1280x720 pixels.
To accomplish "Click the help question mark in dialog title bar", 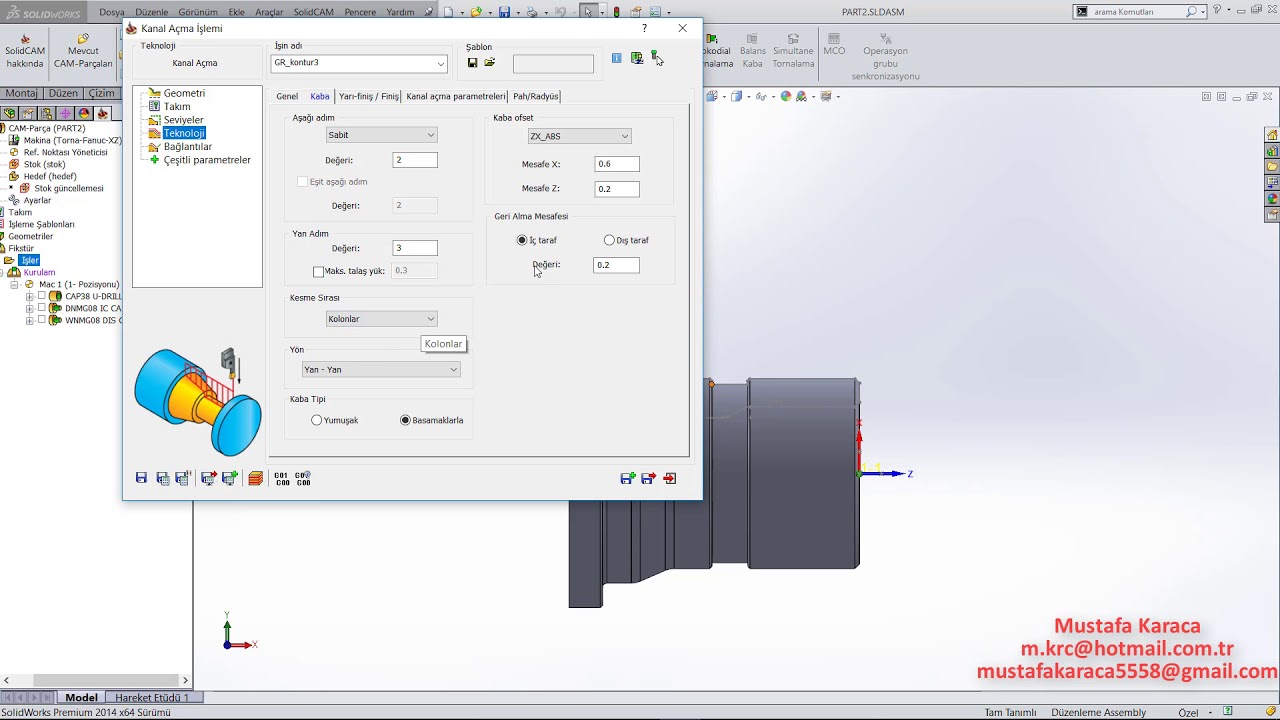I will click(644, 28).
